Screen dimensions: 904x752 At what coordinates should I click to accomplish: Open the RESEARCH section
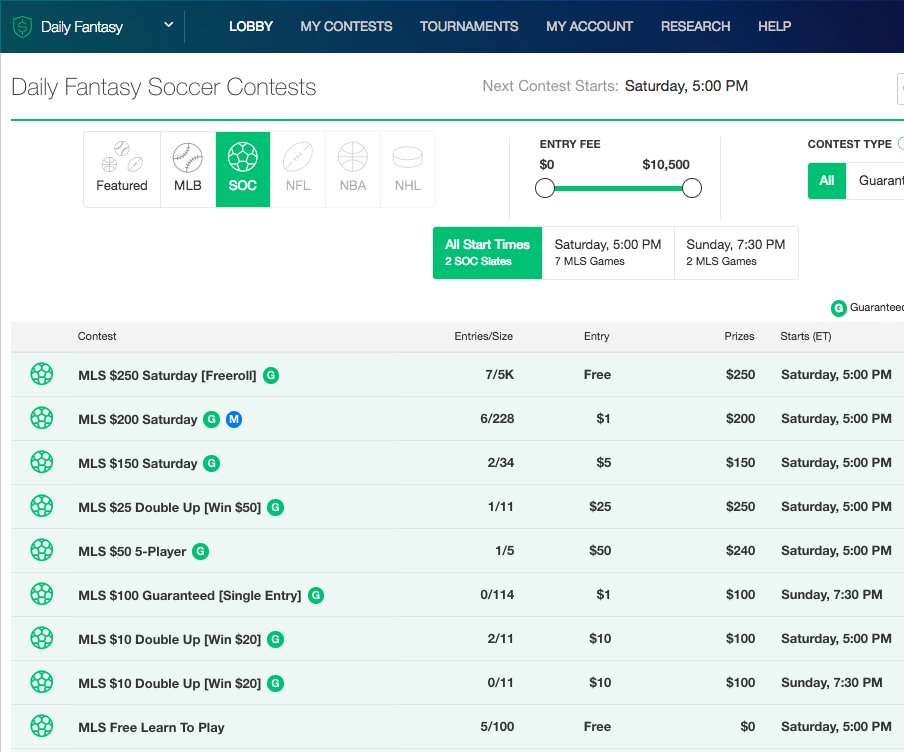coord(695,27)
